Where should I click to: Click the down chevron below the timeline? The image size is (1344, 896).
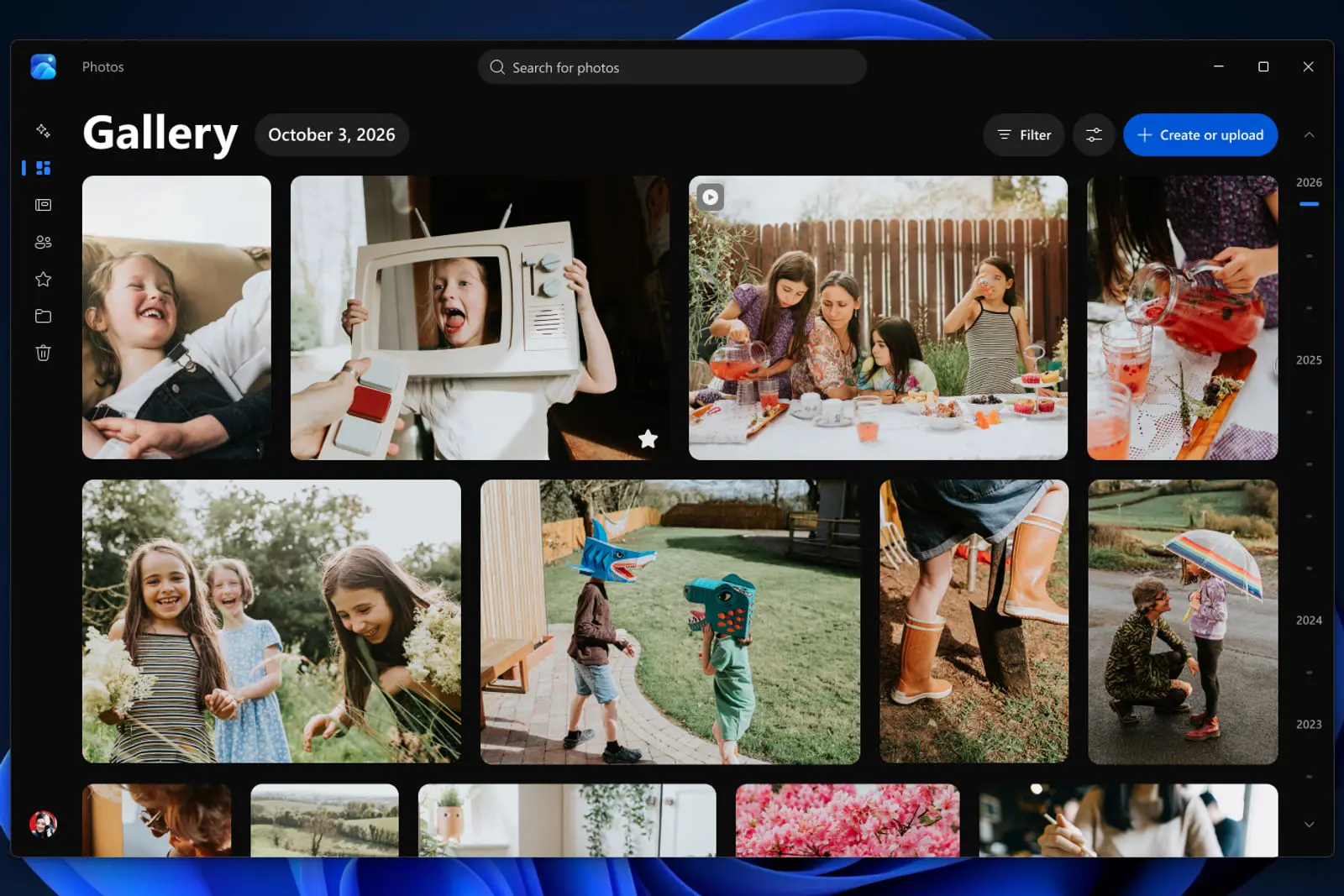(x=1309, y=825)
